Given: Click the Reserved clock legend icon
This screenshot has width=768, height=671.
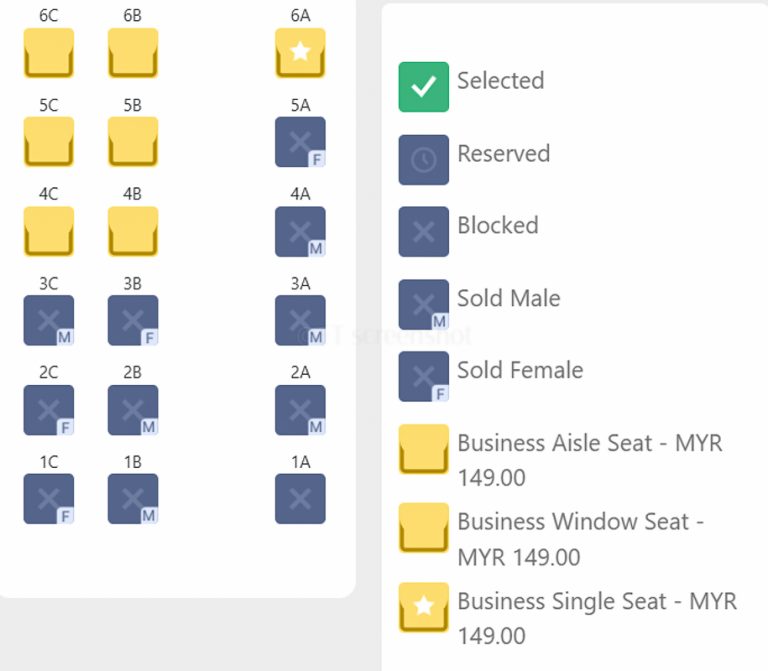Looking at the screenshot, I should tap(423, 160).
